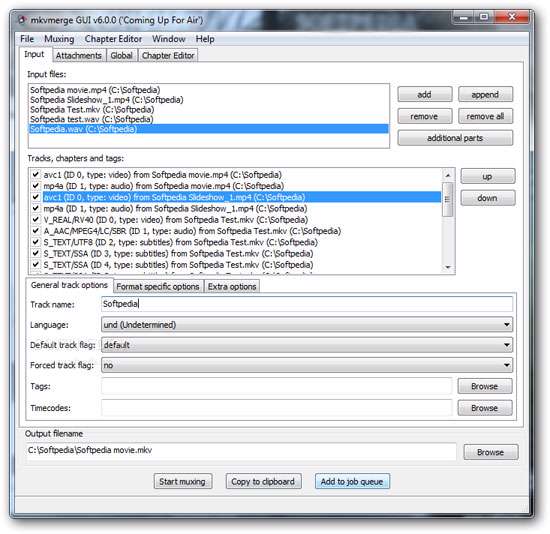
Task: Click the Tags input field
Action: click(276, 386)
